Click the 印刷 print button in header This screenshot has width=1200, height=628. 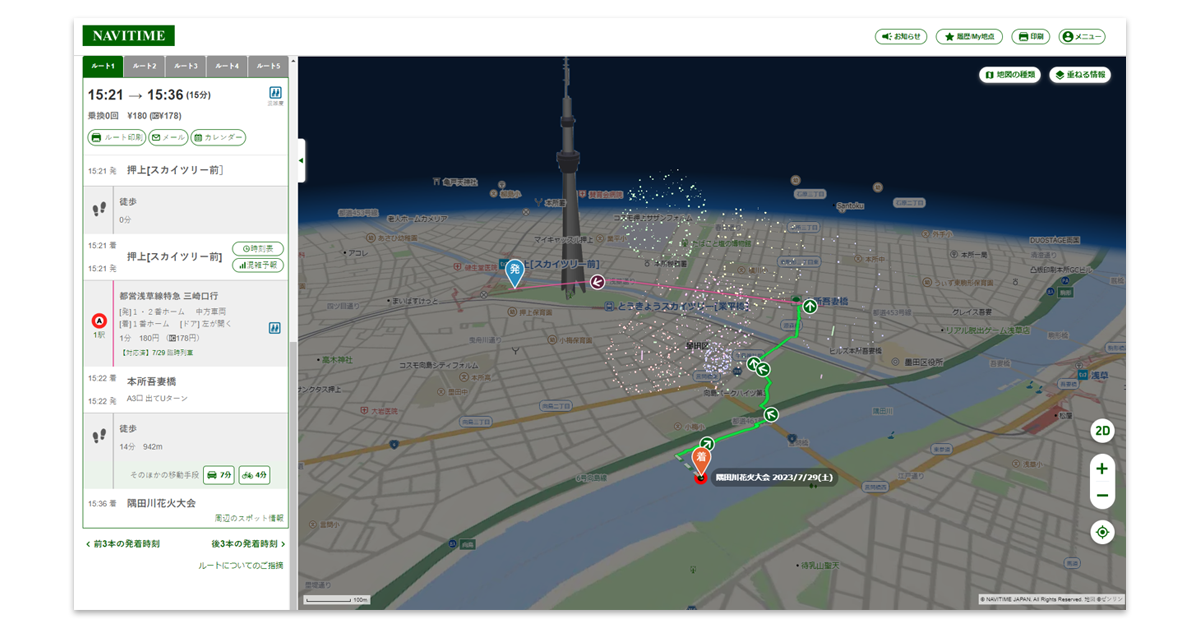[x=1031, y=36]
